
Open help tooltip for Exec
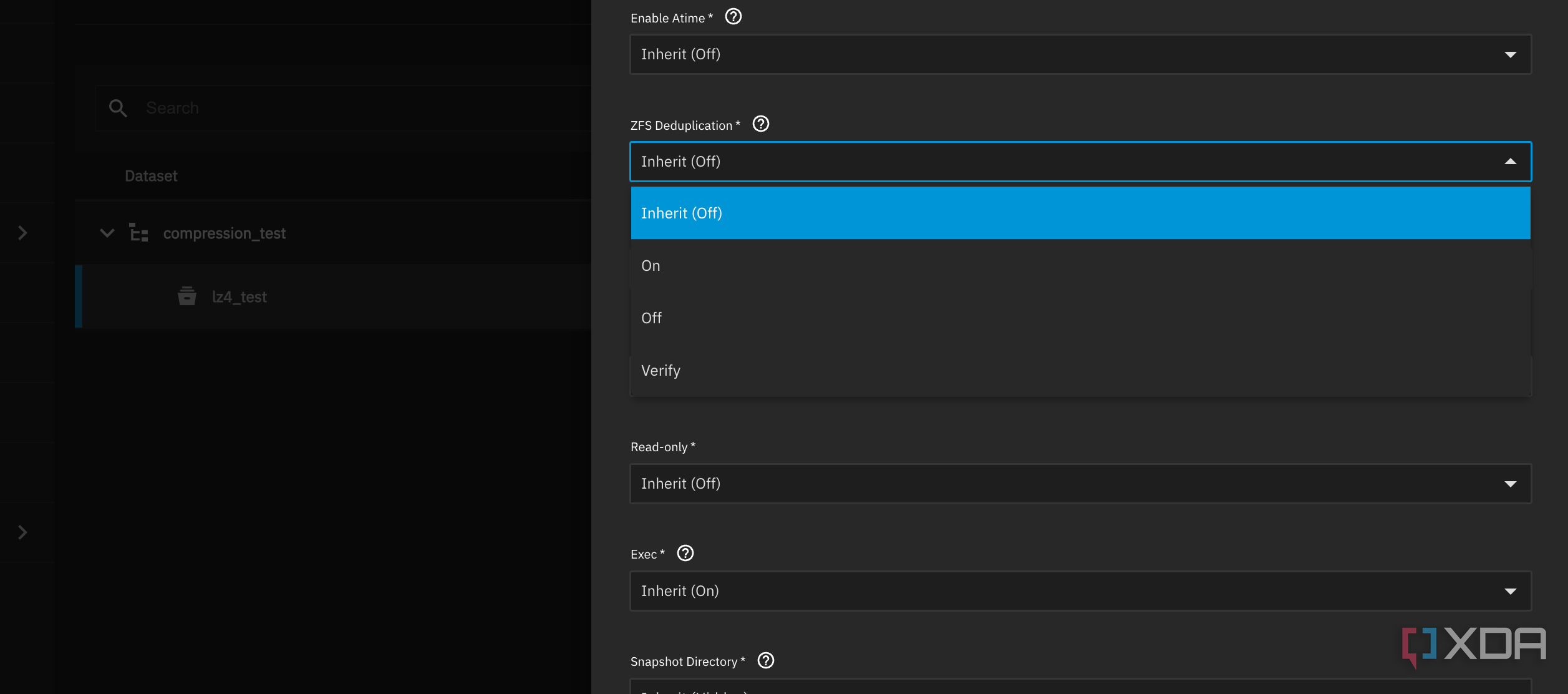pyautogui.click(x=685, y=554)
